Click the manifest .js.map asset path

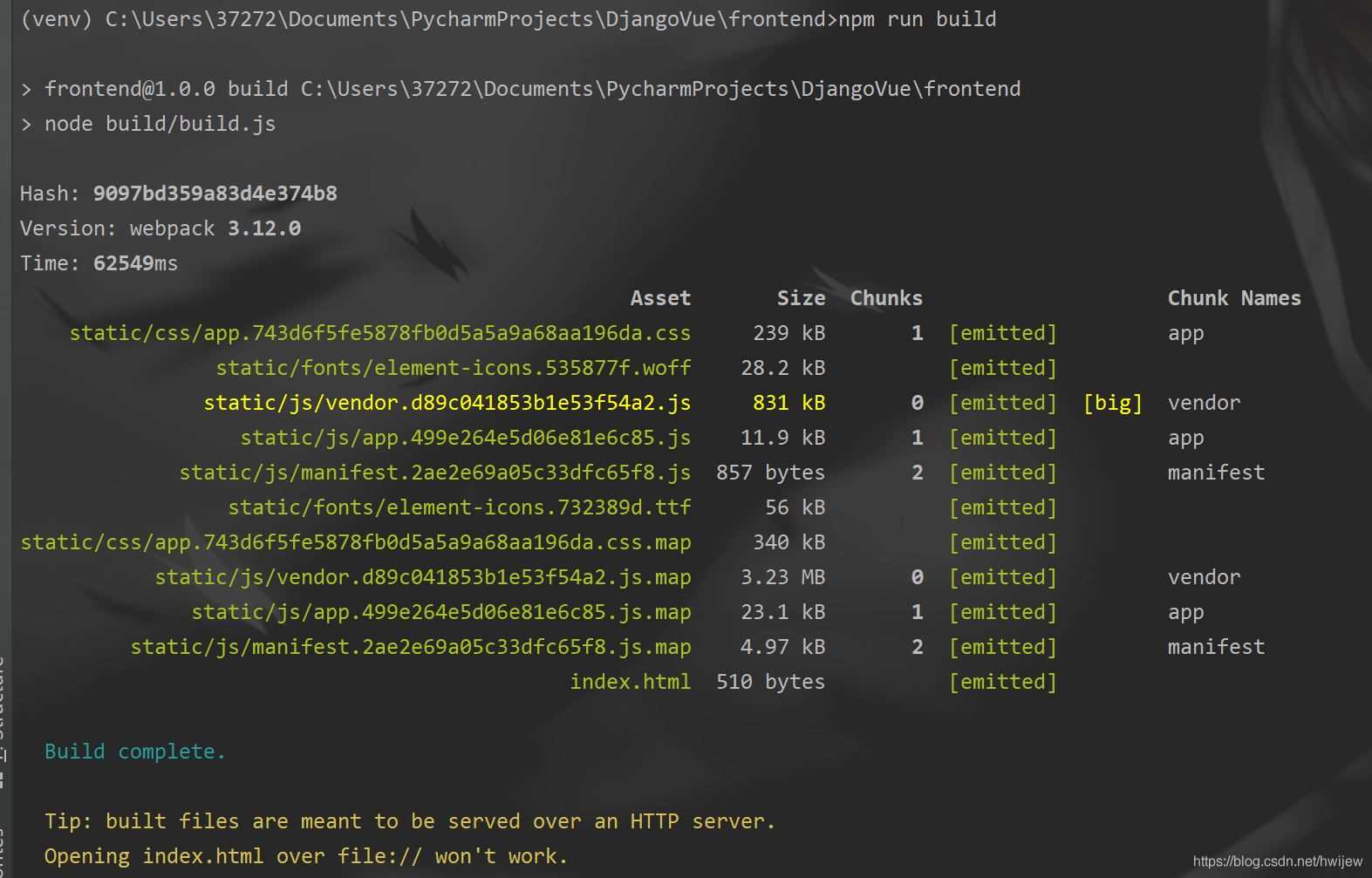pyautogui.click(x=410, y=647)
